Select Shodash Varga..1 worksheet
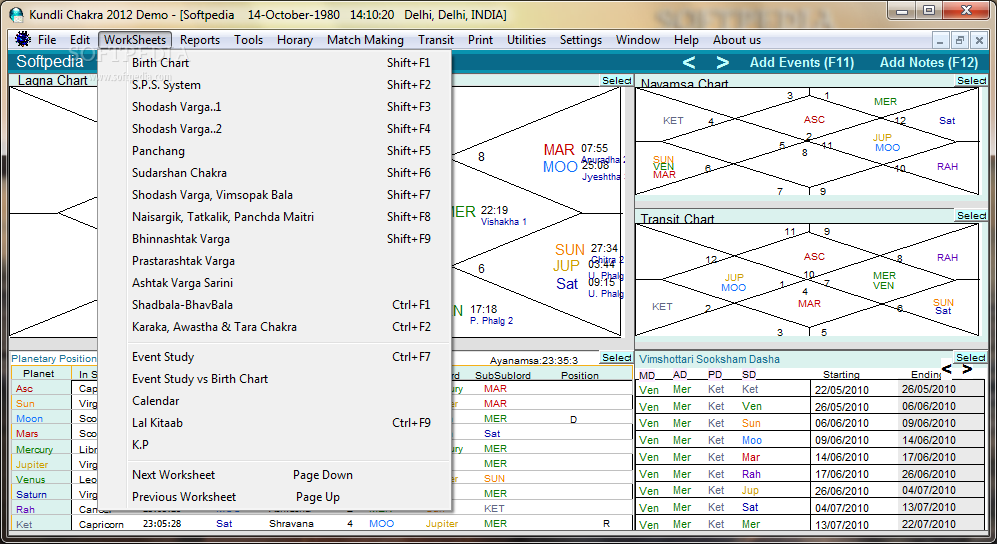 (275, 107)
